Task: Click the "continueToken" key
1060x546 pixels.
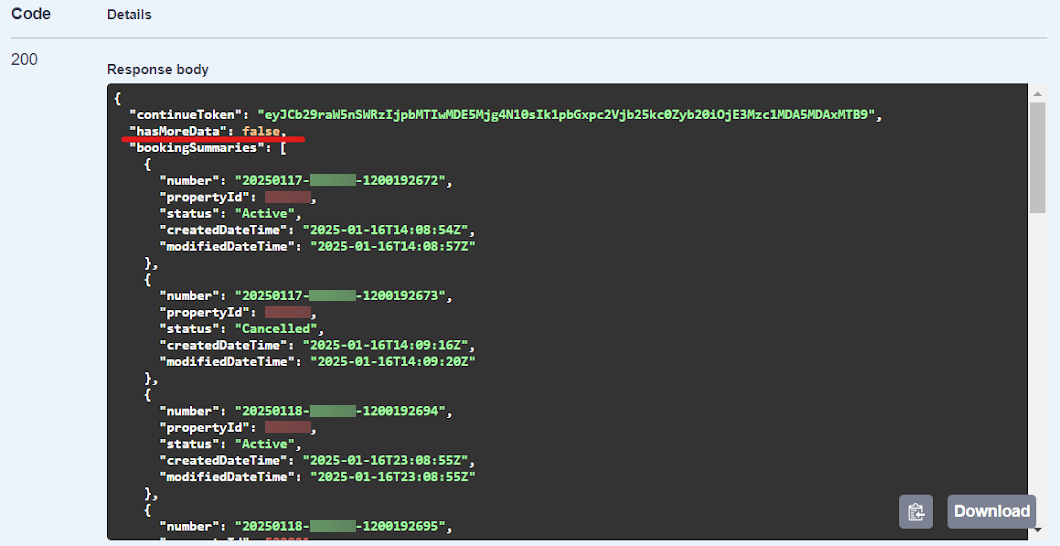Action: click(186, 115)
